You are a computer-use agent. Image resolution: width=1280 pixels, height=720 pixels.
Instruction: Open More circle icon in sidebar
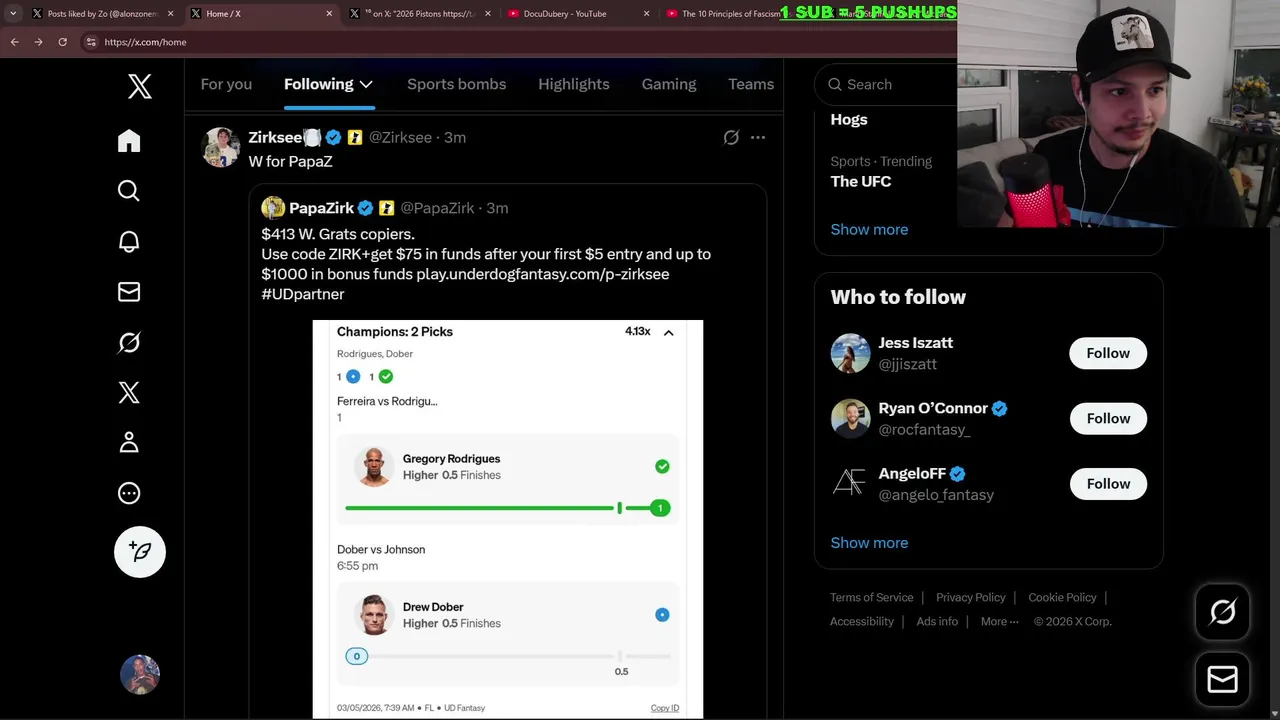tap(129, 493)
